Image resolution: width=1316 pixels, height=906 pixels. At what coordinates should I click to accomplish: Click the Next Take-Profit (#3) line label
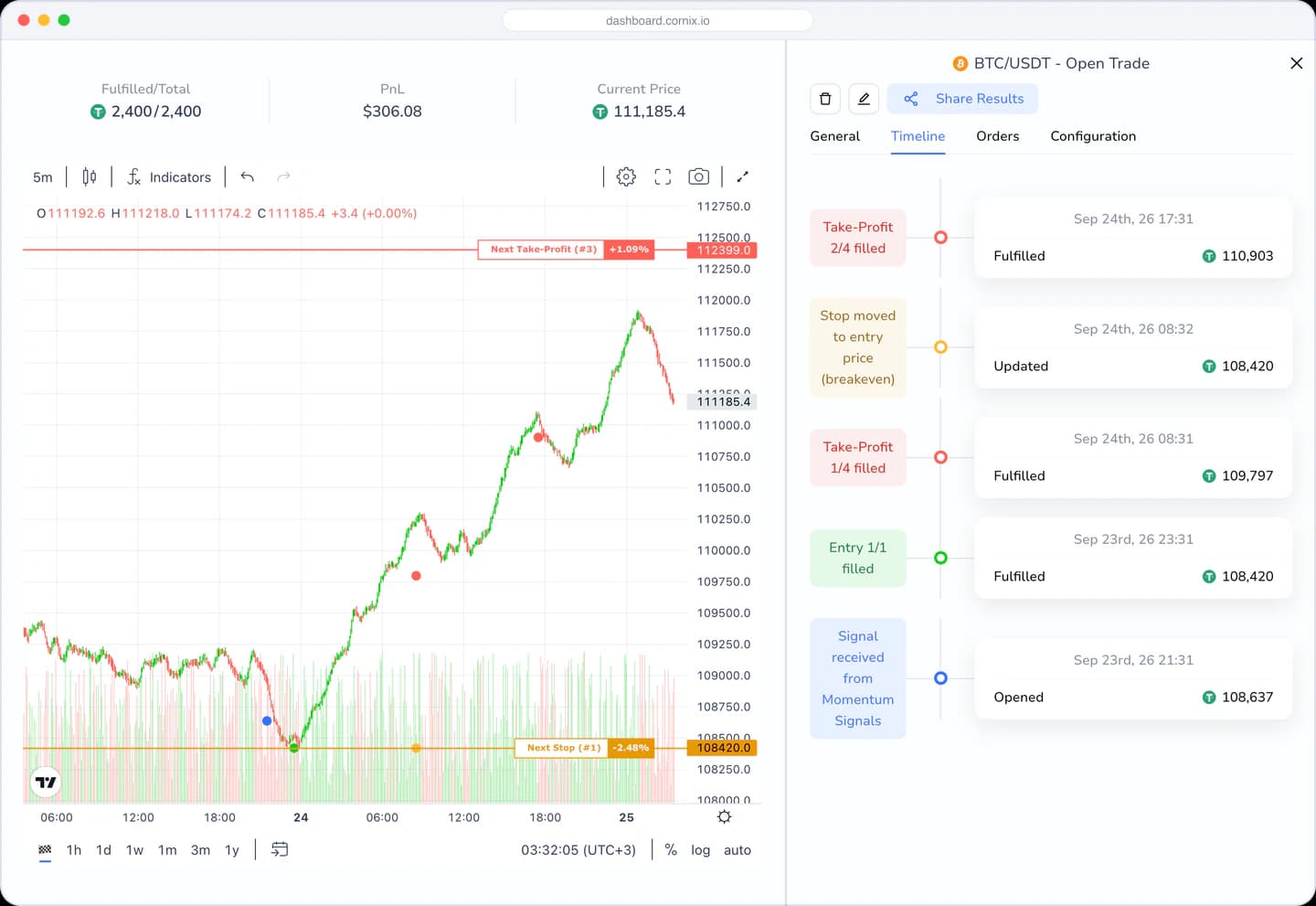(543, 250)
